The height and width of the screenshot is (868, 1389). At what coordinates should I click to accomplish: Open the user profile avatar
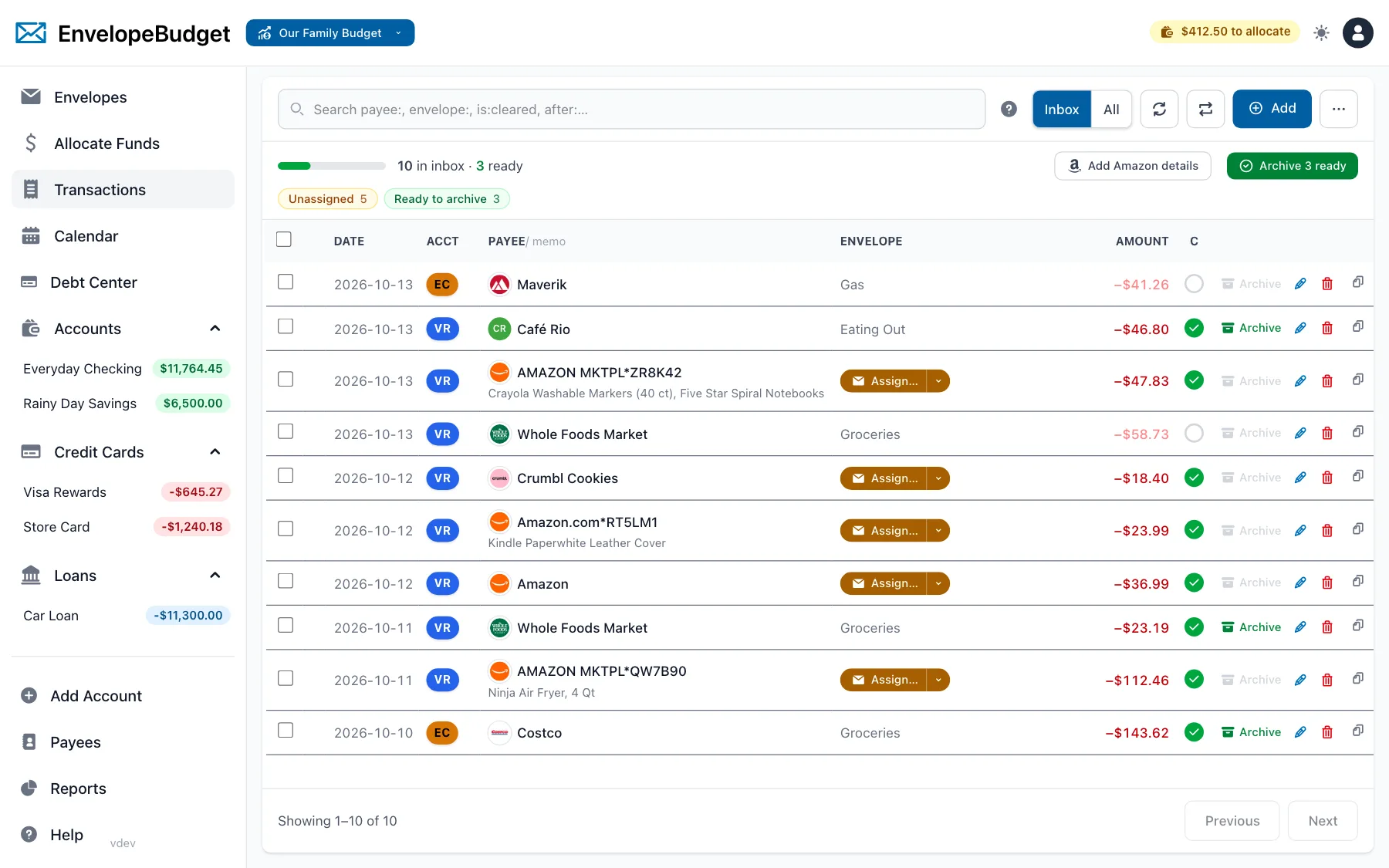(x=1357, y=32)
